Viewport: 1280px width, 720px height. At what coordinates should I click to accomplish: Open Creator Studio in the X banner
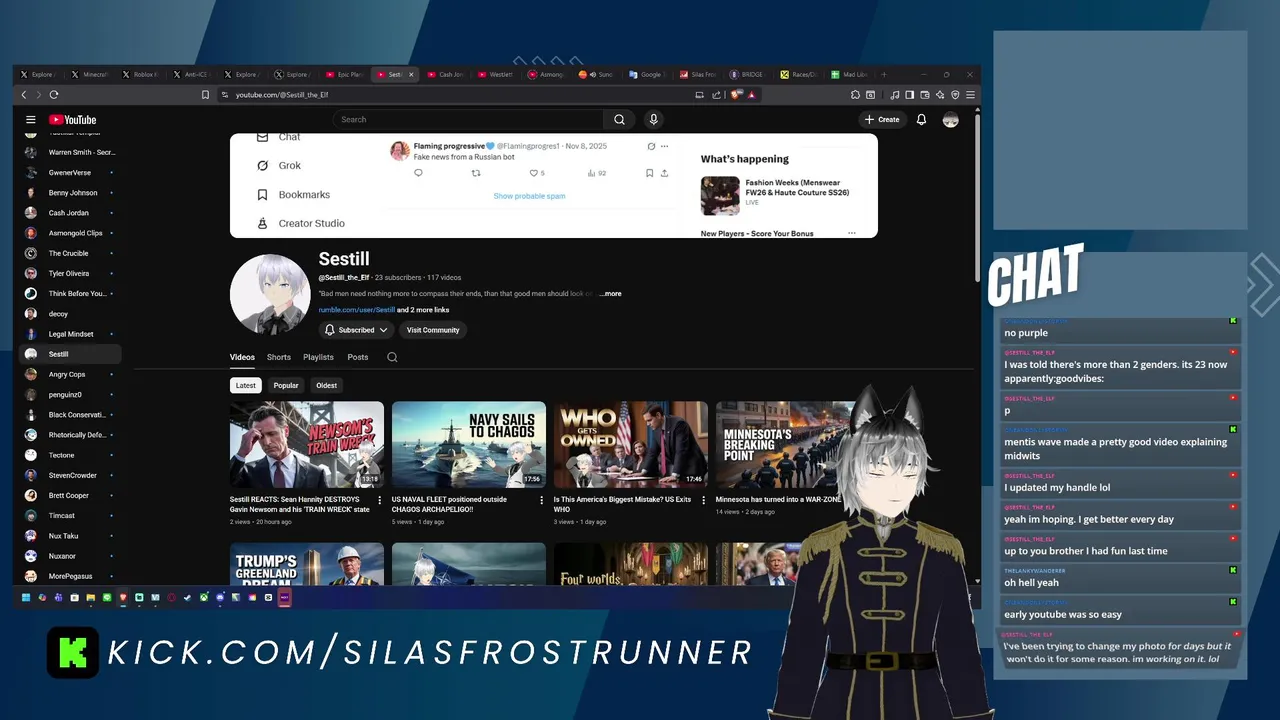(x=300, y=223)
